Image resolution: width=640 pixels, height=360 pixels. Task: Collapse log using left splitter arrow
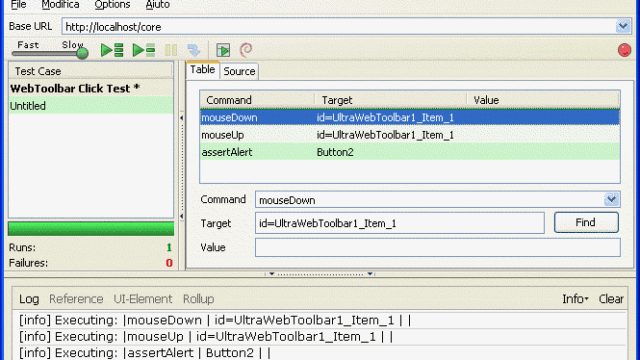coord(271,274)
